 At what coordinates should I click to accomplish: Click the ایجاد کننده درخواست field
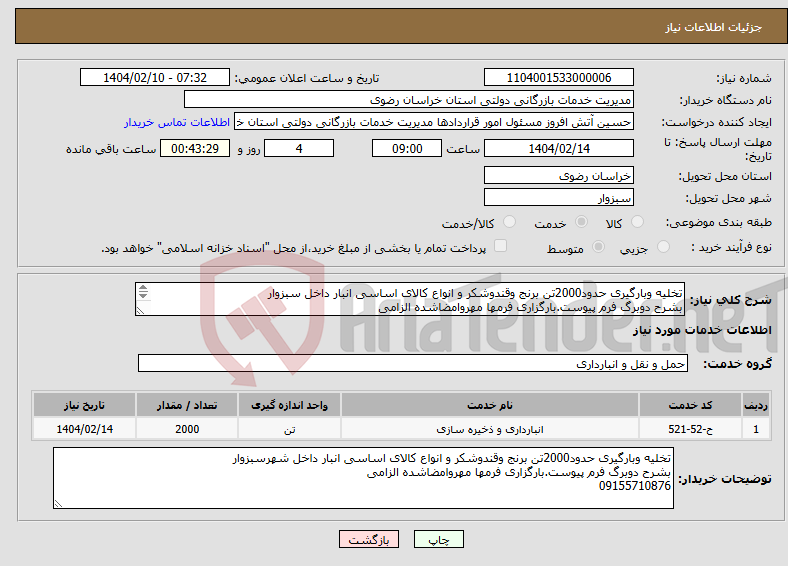tap(434, 122)
